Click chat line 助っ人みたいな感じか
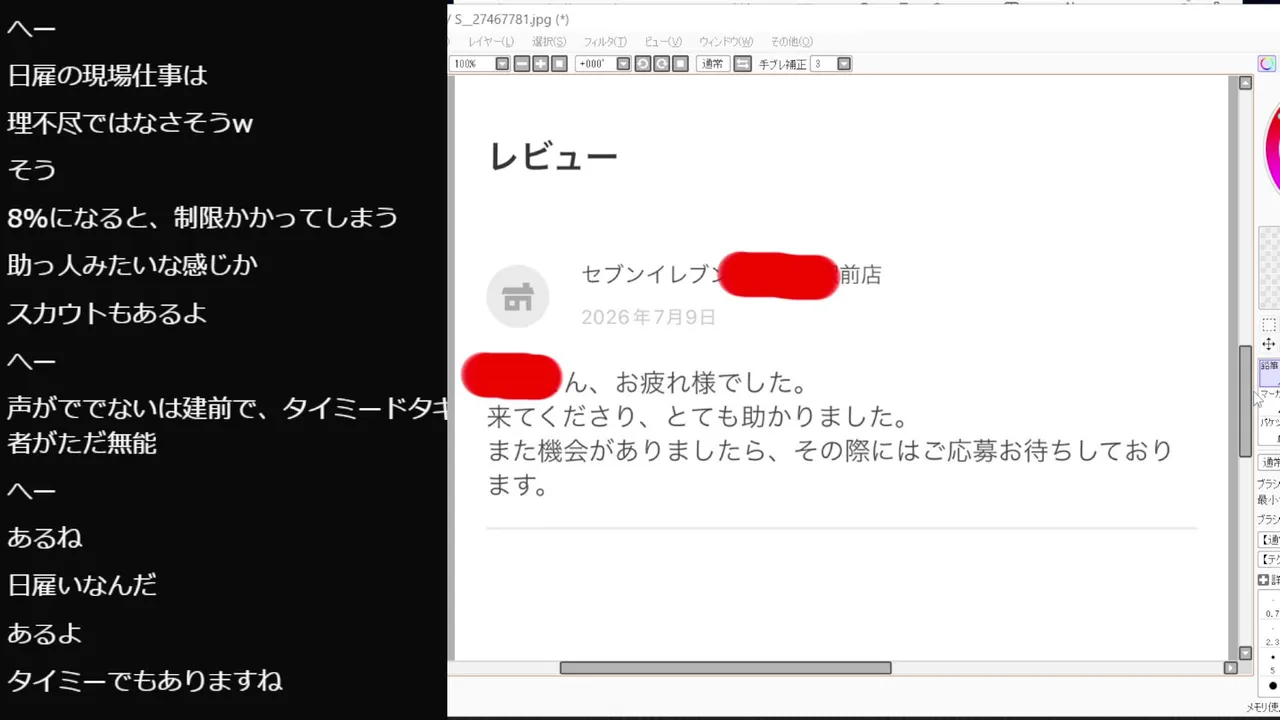This screenshot has width=1280, height=720. point(133,265)
